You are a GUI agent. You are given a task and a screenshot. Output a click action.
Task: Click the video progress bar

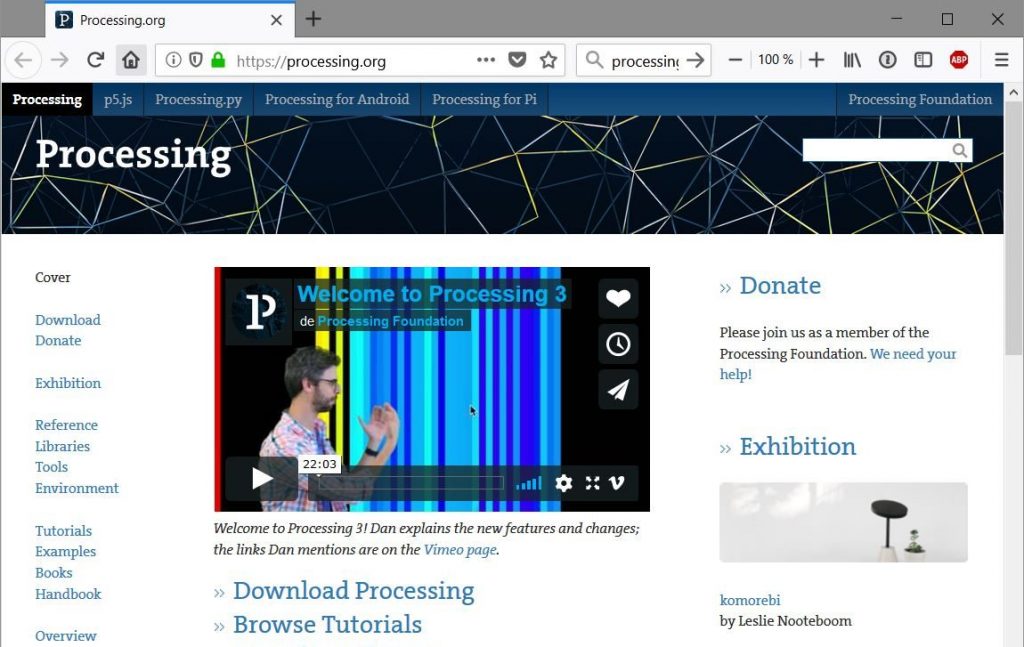(410, 483)
